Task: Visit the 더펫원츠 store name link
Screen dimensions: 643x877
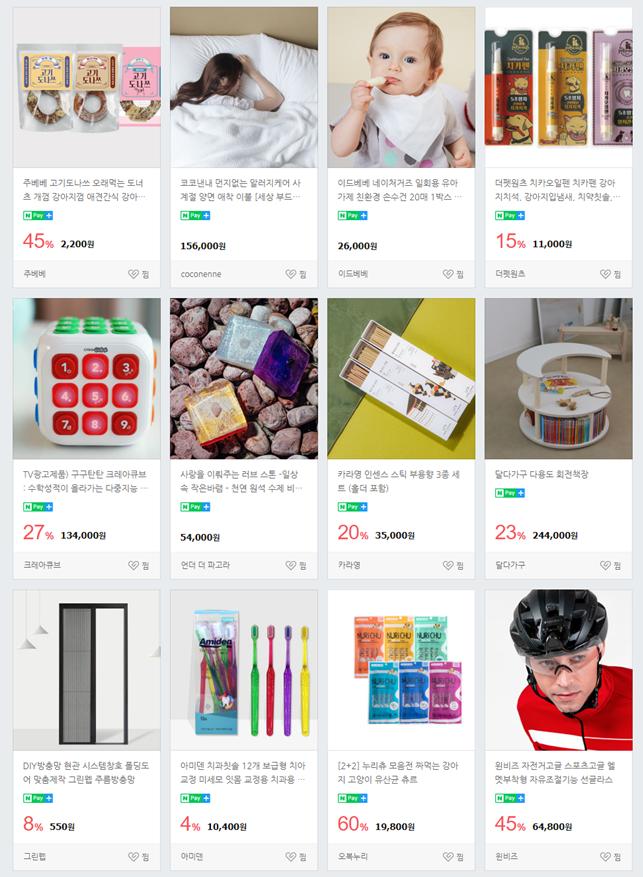Action: click(510, 274)
